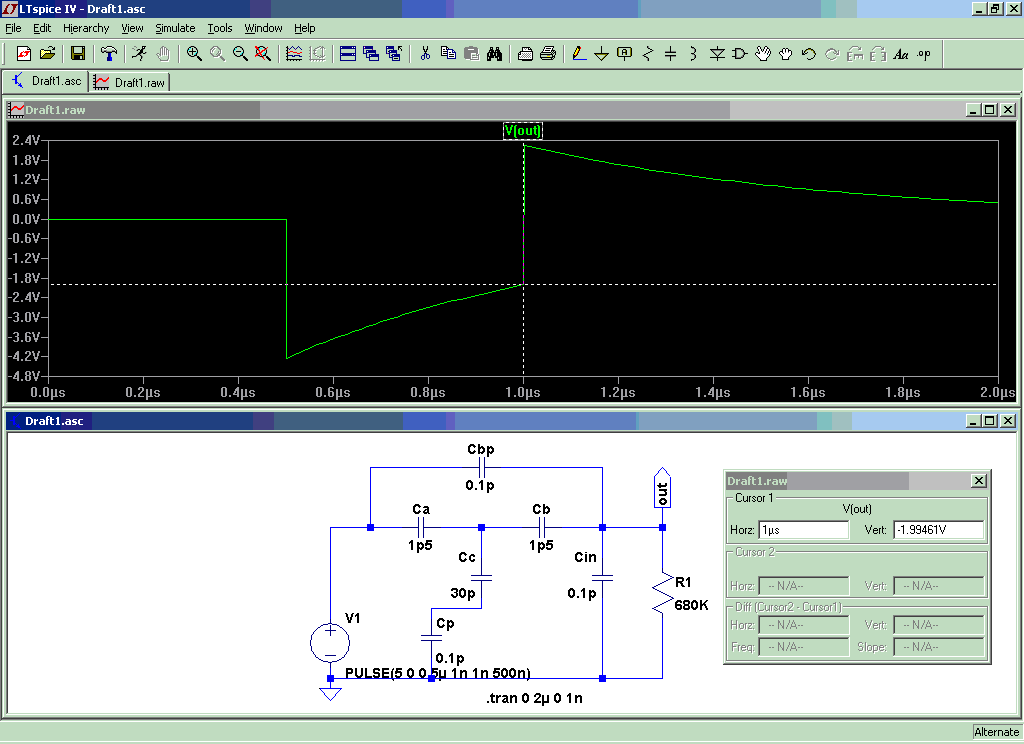1024x744 pixels.
Task: Close the Draft1.raw cursor dialog
Action: [978, 481]
